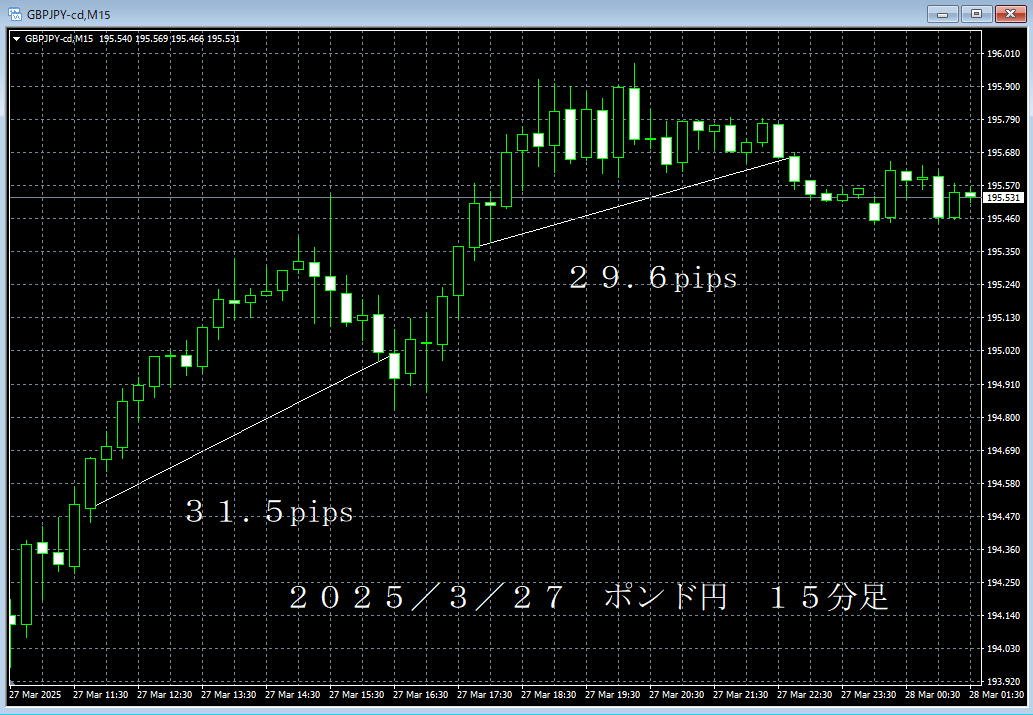The image size is (1033, 715).
Task: Close the GBPJPY-cd,M15 chart window
Action: click(1007, 13)
